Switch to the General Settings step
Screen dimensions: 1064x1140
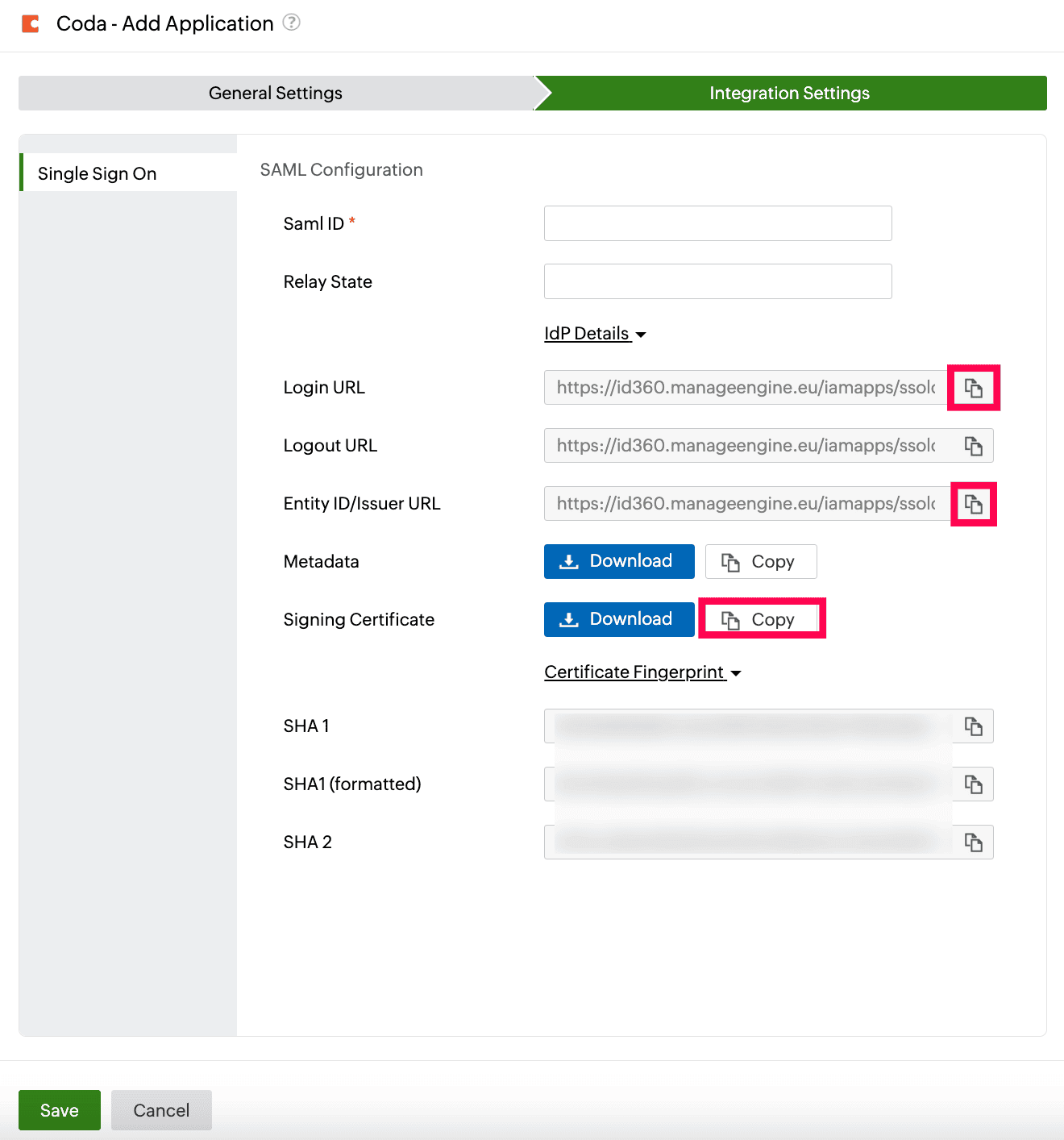276,93
